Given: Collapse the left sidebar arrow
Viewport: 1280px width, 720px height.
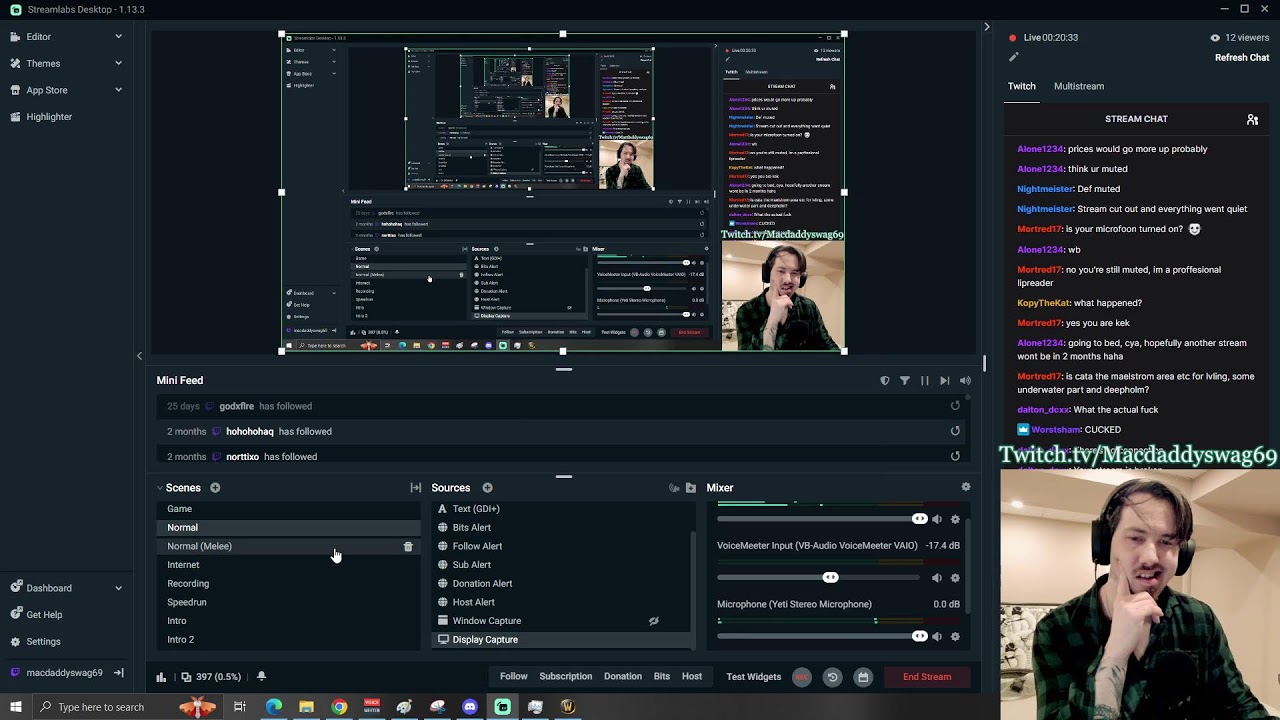Looking at the screenshot, I should pos(139,356).
